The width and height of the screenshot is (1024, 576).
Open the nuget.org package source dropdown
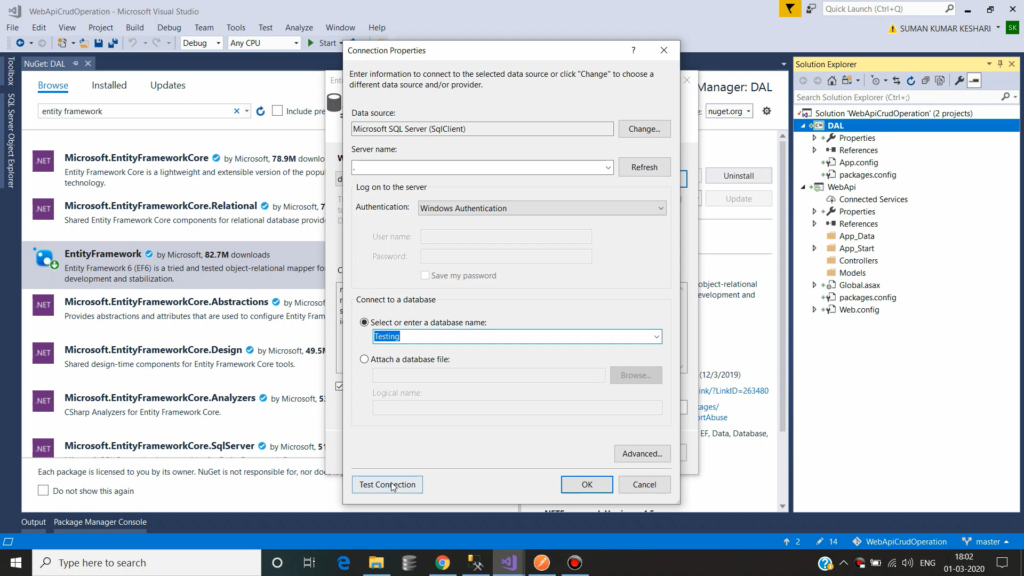729,111
